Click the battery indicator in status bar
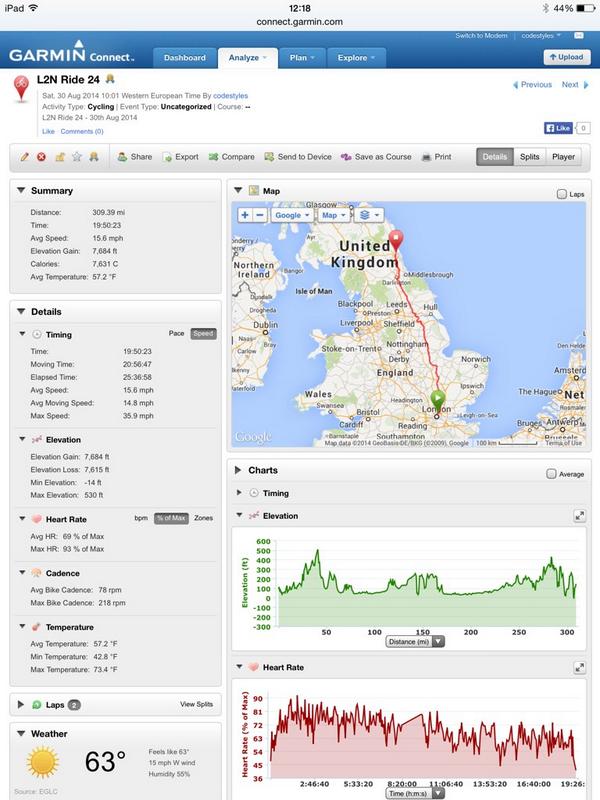600x800 pixels. (x=585, y=8)
